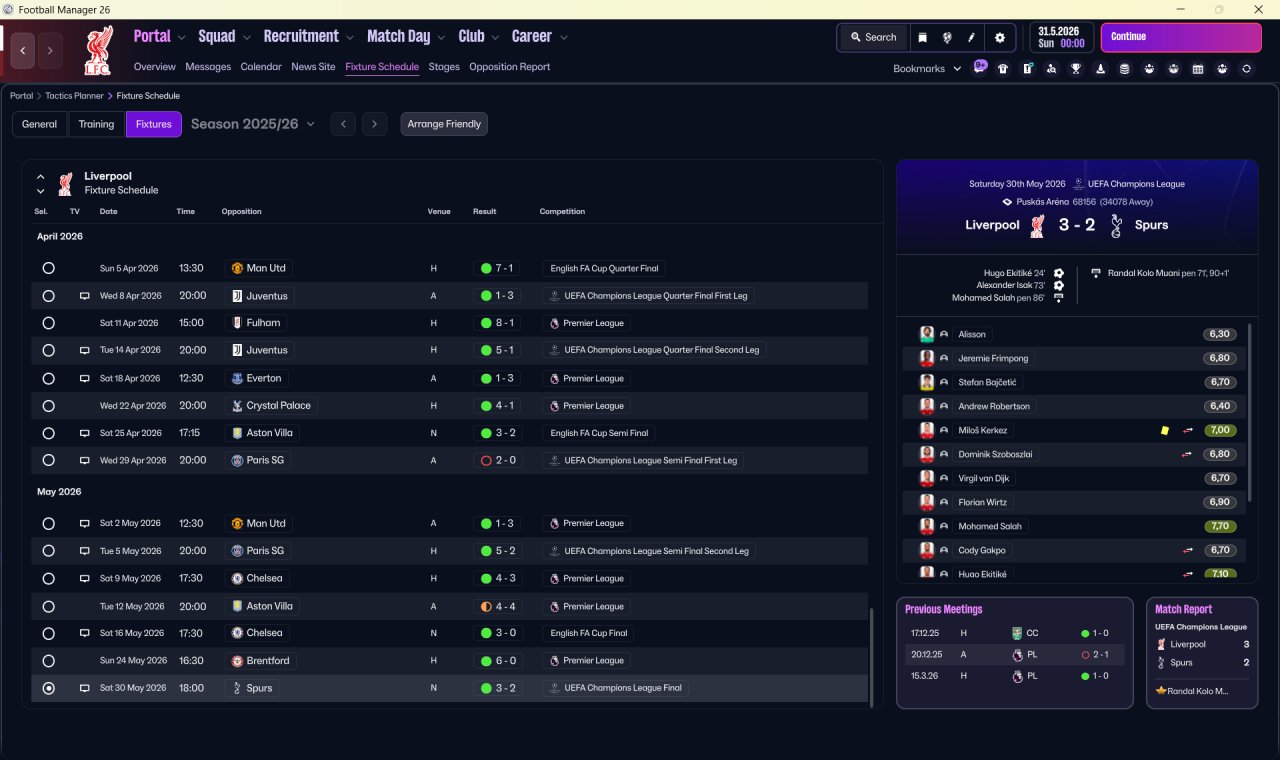Expand the Squad menu dropdown
The height and width of the screenshot is (760, 1280).
click(x=246, y=38)
